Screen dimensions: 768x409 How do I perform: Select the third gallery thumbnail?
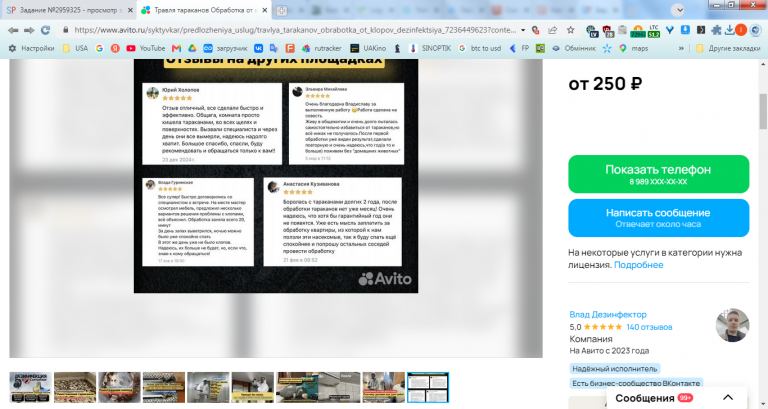[120, 387]
